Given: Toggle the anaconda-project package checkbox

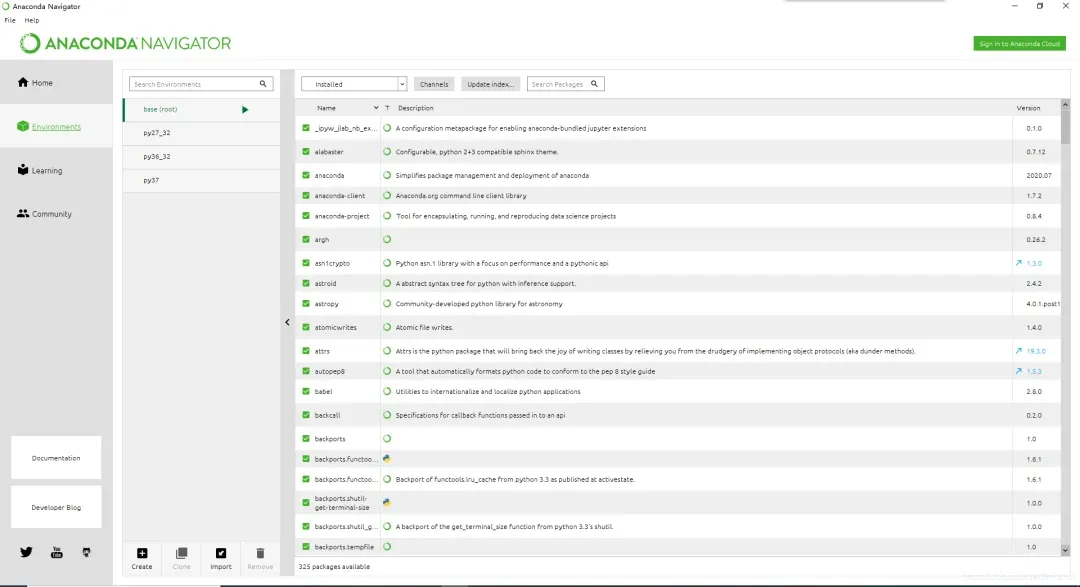Looking at the screenshot, I should coord(306,216).
